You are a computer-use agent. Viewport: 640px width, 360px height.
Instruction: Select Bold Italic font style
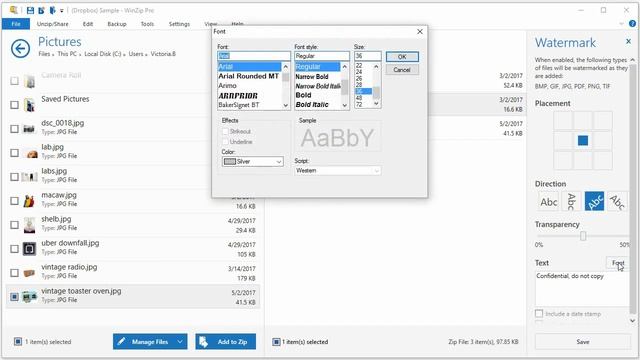[312, 104]
